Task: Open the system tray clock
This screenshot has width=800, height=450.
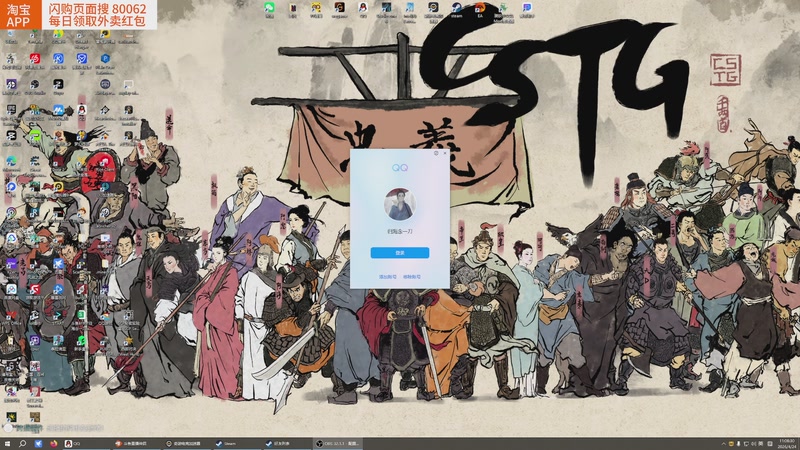Action: coord(787,443)
